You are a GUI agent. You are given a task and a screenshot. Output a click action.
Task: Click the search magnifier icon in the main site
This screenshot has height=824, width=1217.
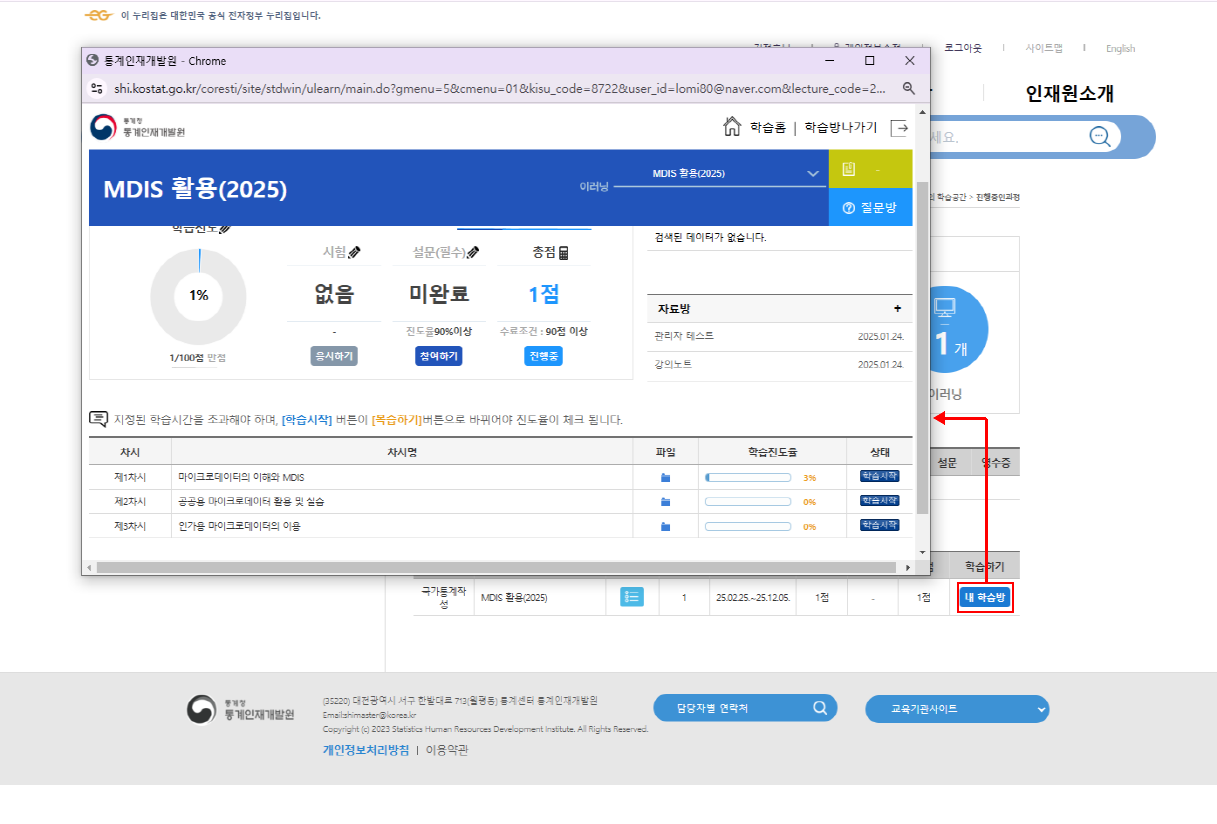(x=1100, y=137)
